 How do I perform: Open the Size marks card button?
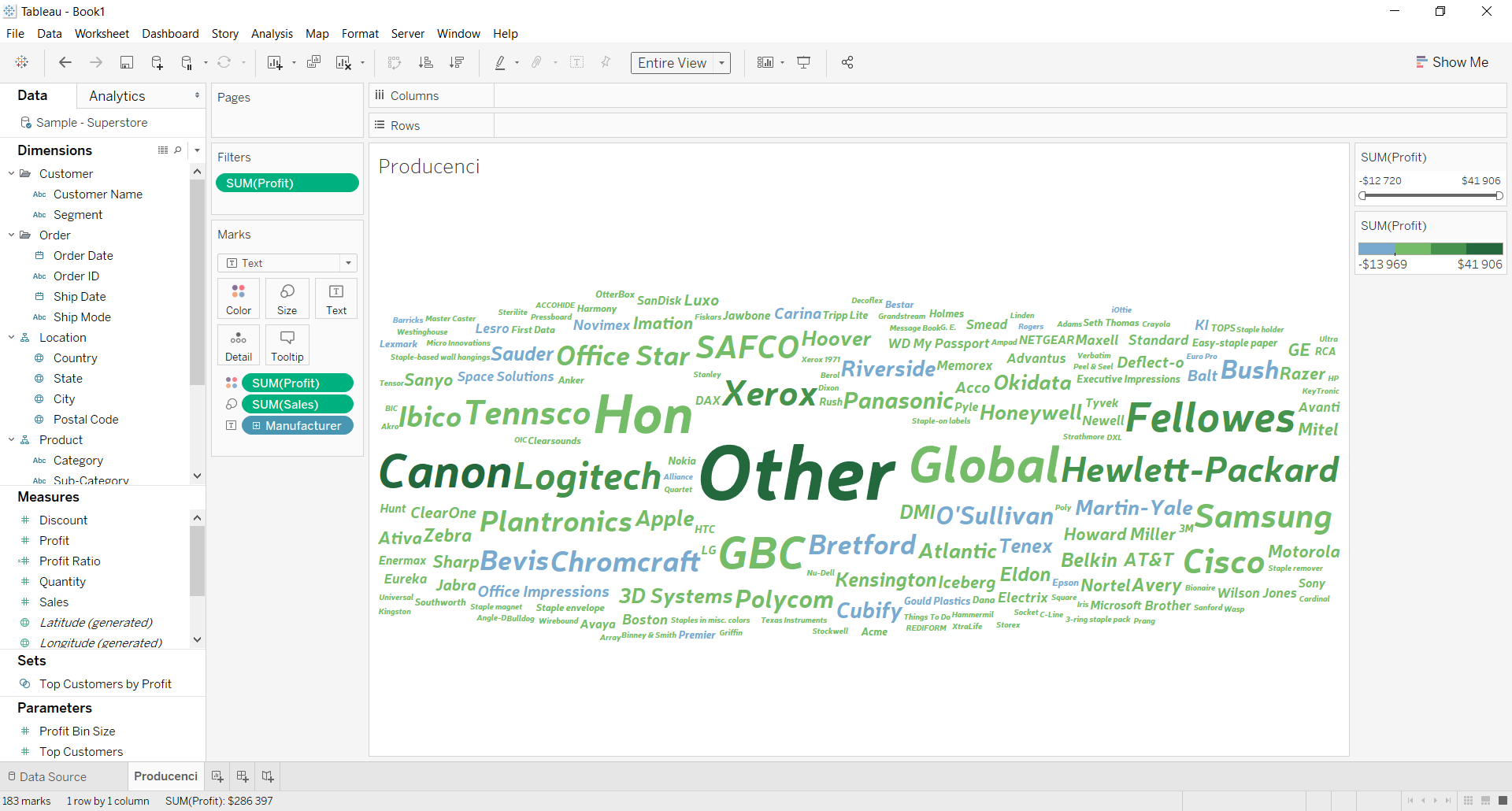point(287,299)
